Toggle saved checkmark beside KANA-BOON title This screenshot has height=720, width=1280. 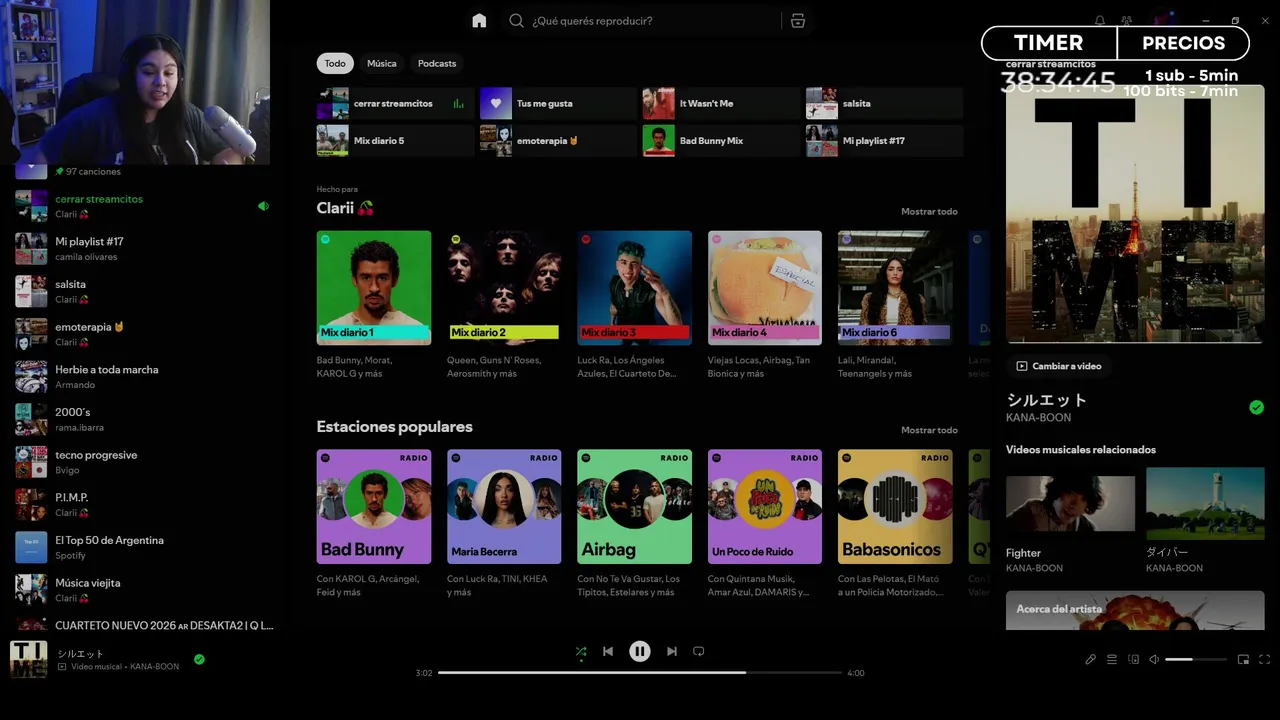[1256, 407]
